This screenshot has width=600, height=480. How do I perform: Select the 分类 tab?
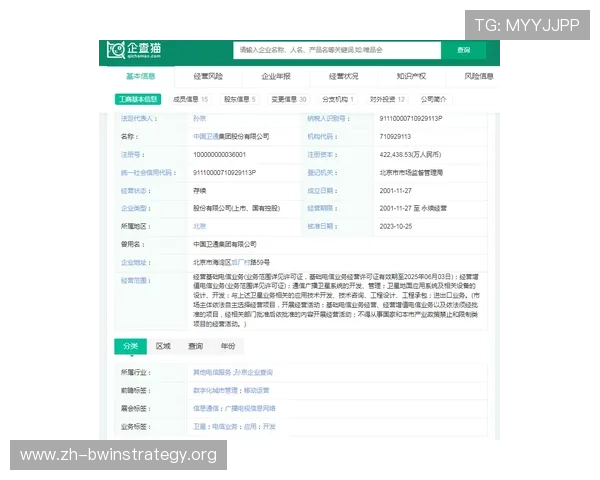130,346
